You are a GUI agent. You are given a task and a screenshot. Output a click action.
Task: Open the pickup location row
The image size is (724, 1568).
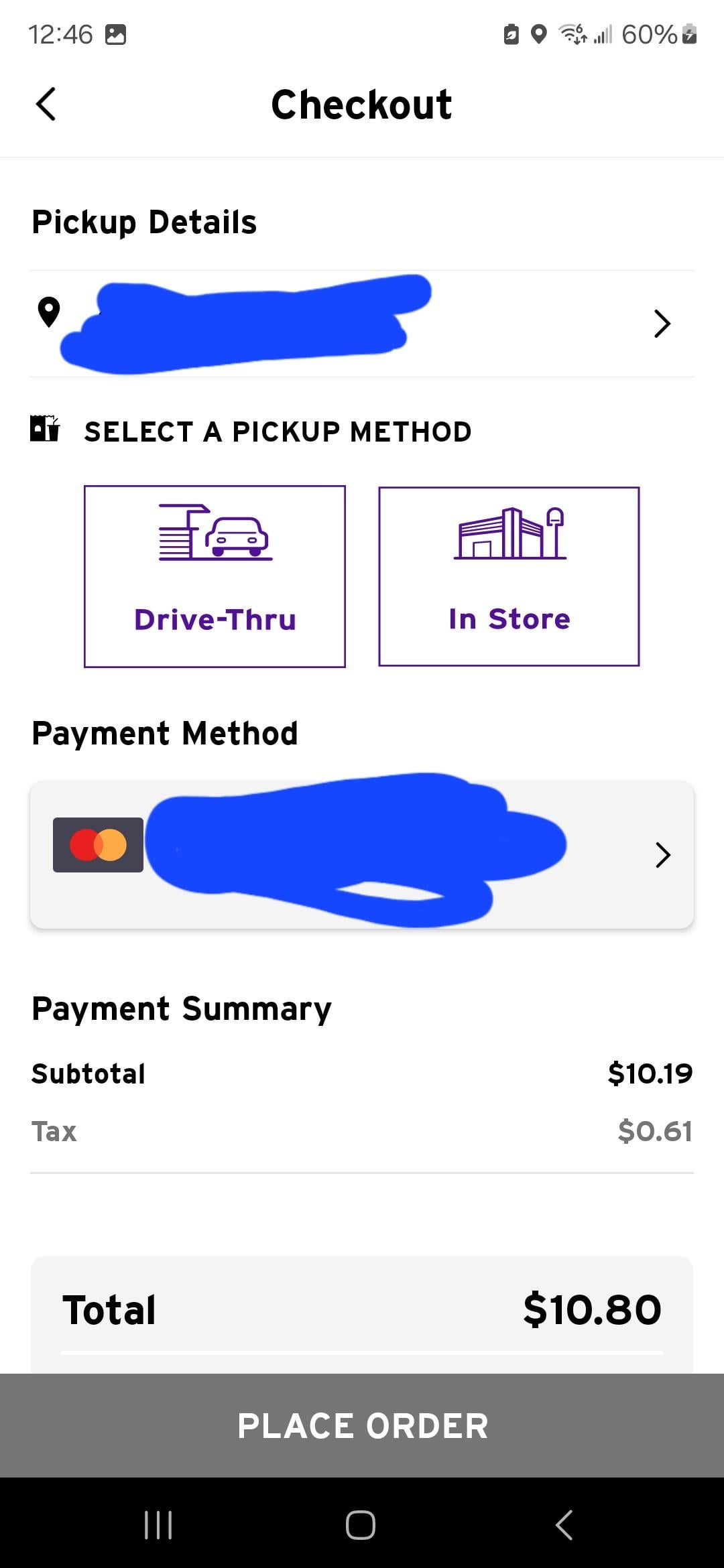click(x=362, y=324)
